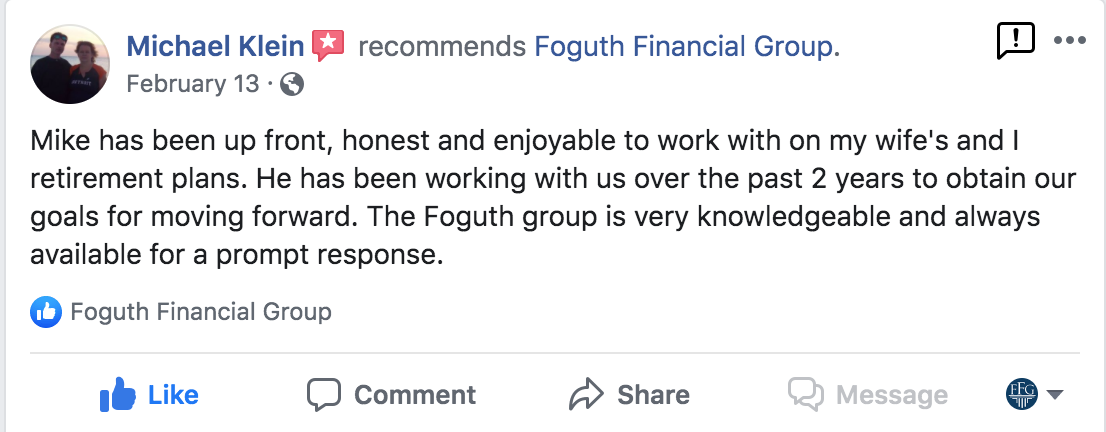
Task: Open the three-dot post options menu
Action: point(1069,41)
